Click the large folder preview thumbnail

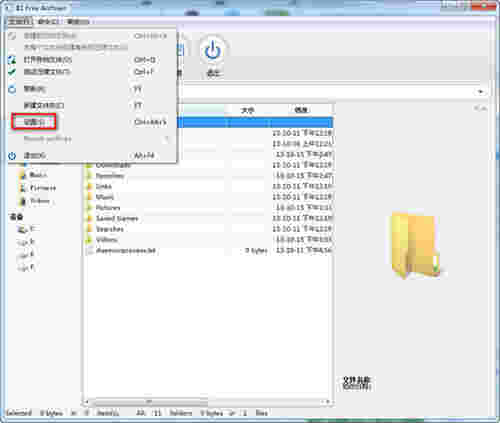point(416,246)
